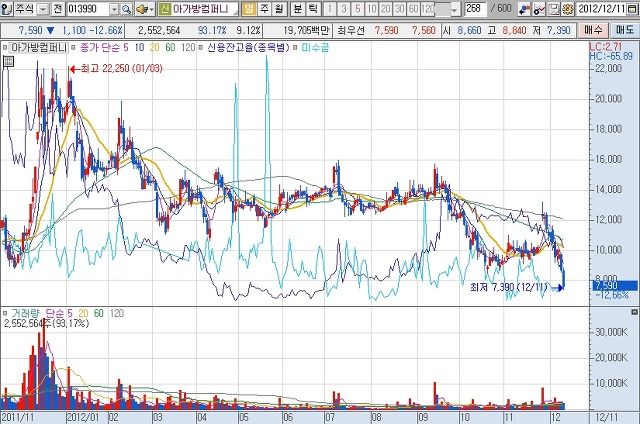The width and height of the screenshot is (640, 424).
Task: Click the save chart disk icon
Action: pos(553,9)
